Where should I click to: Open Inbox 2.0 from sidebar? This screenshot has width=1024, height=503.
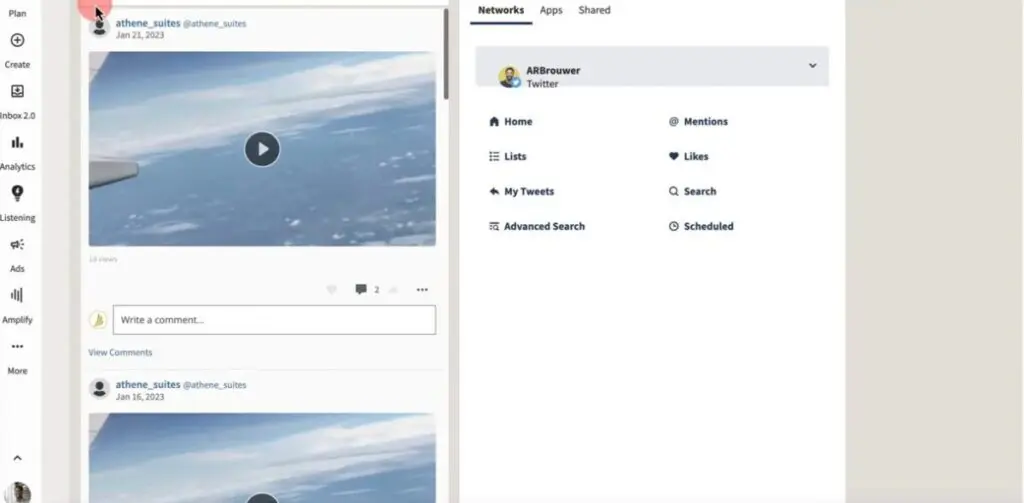(x=17, y=92)
